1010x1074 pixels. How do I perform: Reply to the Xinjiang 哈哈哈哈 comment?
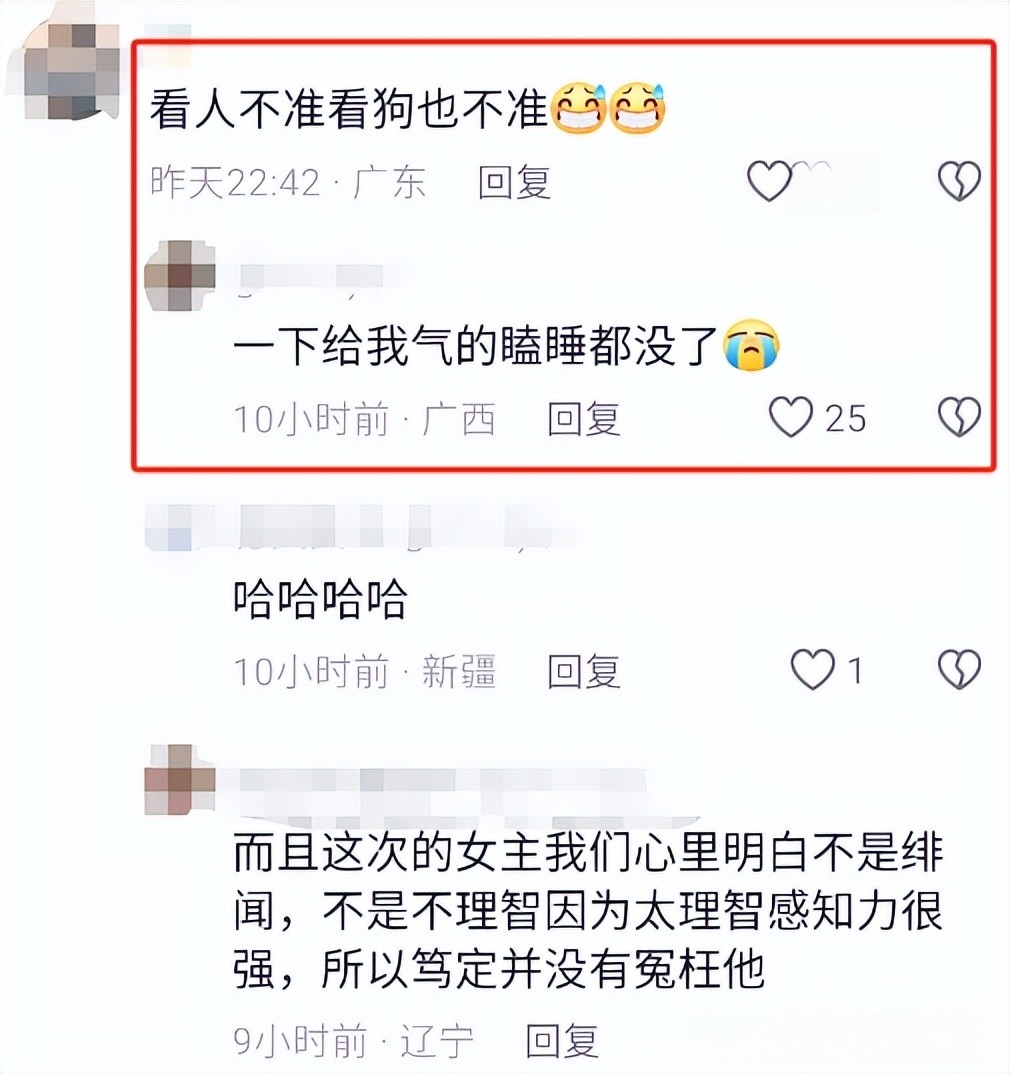pyautogui.click(x=584, y=671)
